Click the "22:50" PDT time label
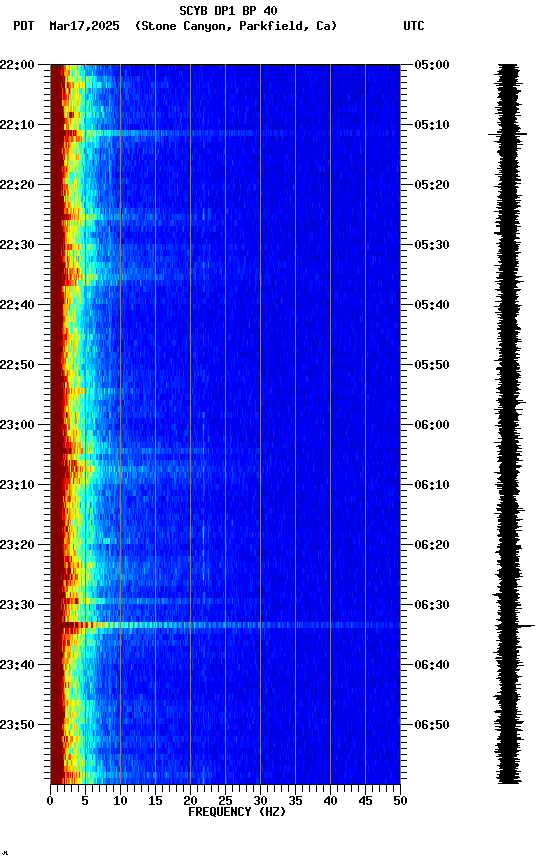Screen dimensions: 552x864 [x=17, y=365]
